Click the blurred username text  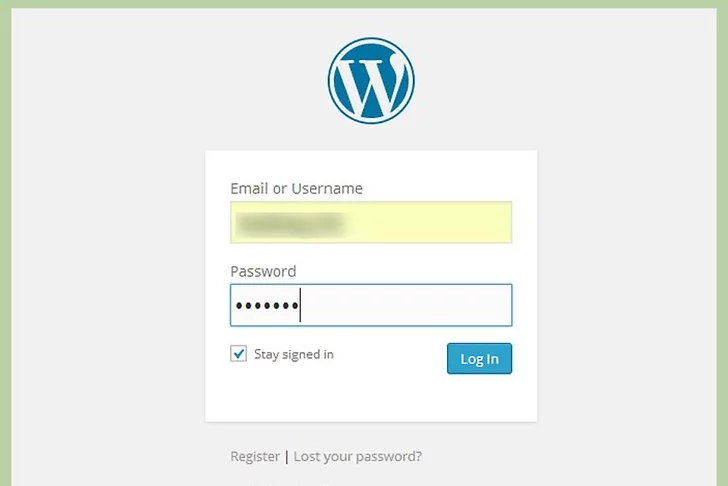(288, 222)
